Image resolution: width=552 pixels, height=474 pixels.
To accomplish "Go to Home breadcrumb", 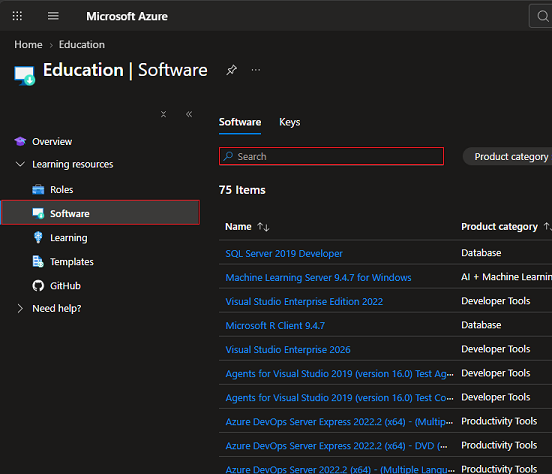I will [x=28, y=45].
